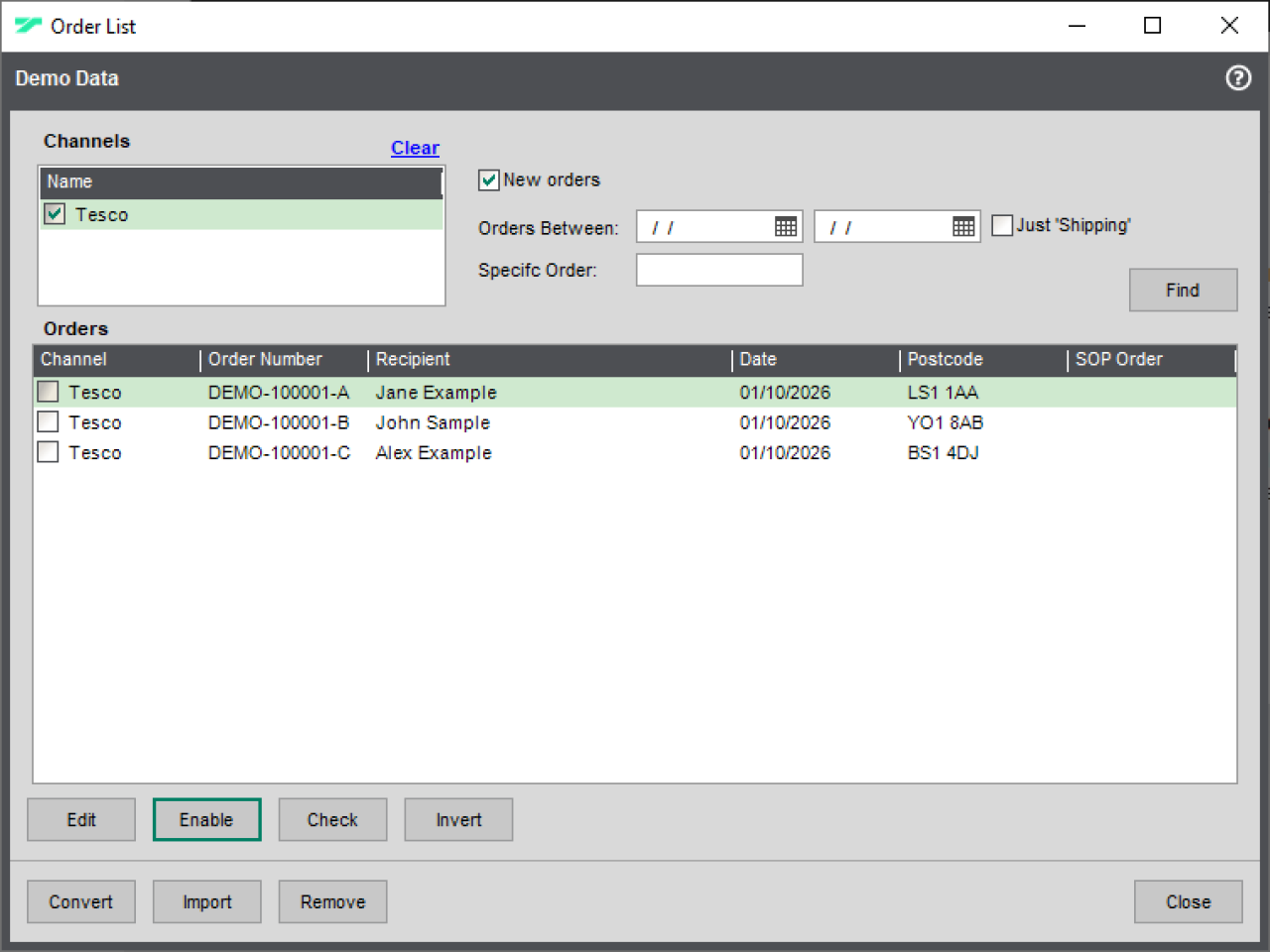
Task: Tick the Just 'Shipping' checkbox
Action: pos(1002,226)
